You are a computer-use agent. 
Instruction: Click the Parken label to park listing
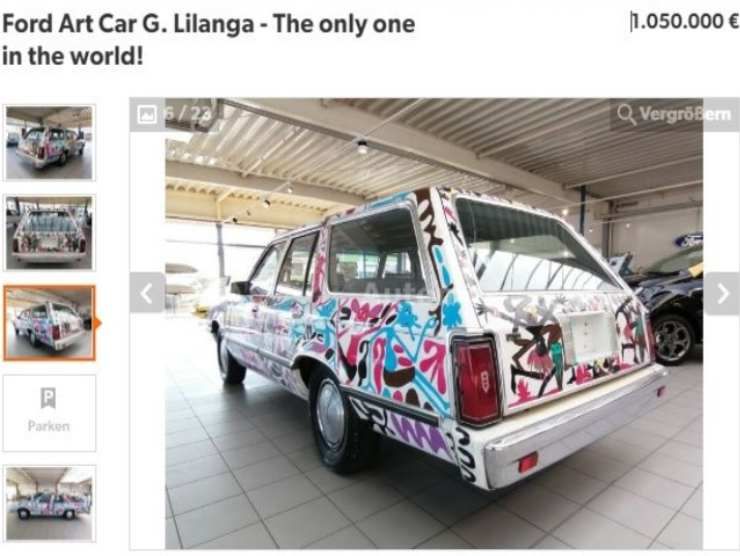coord(49,426)
